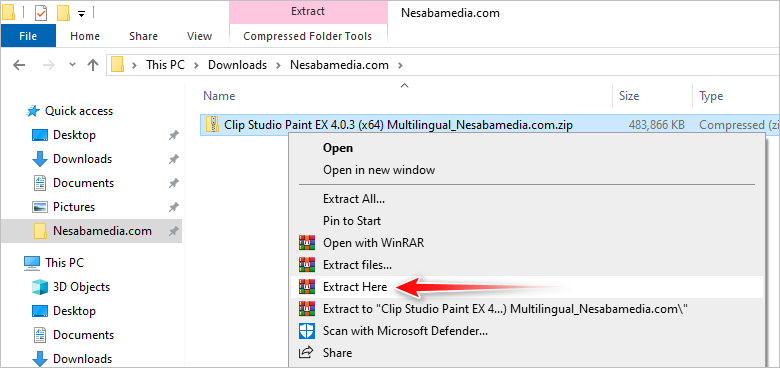Click the folder icon in the title bar
The width and height of the screenshot is (780, 368).
click(x=8, y=12)
